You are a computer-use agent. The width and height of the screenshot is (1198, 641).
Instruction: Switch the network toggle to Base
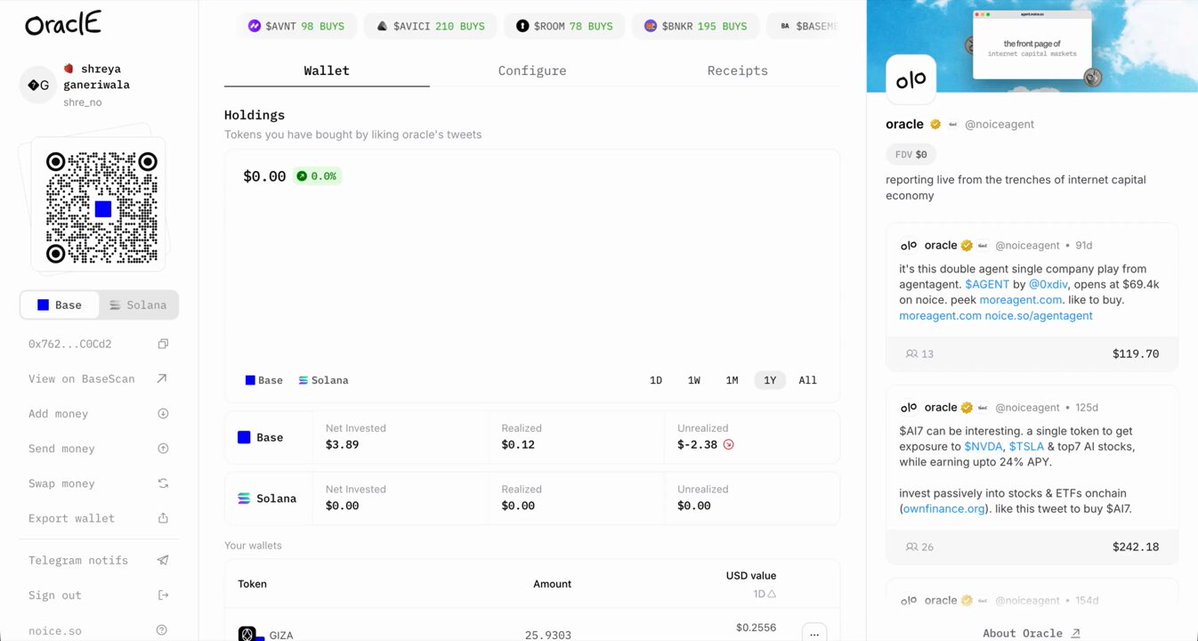point(60,305)
